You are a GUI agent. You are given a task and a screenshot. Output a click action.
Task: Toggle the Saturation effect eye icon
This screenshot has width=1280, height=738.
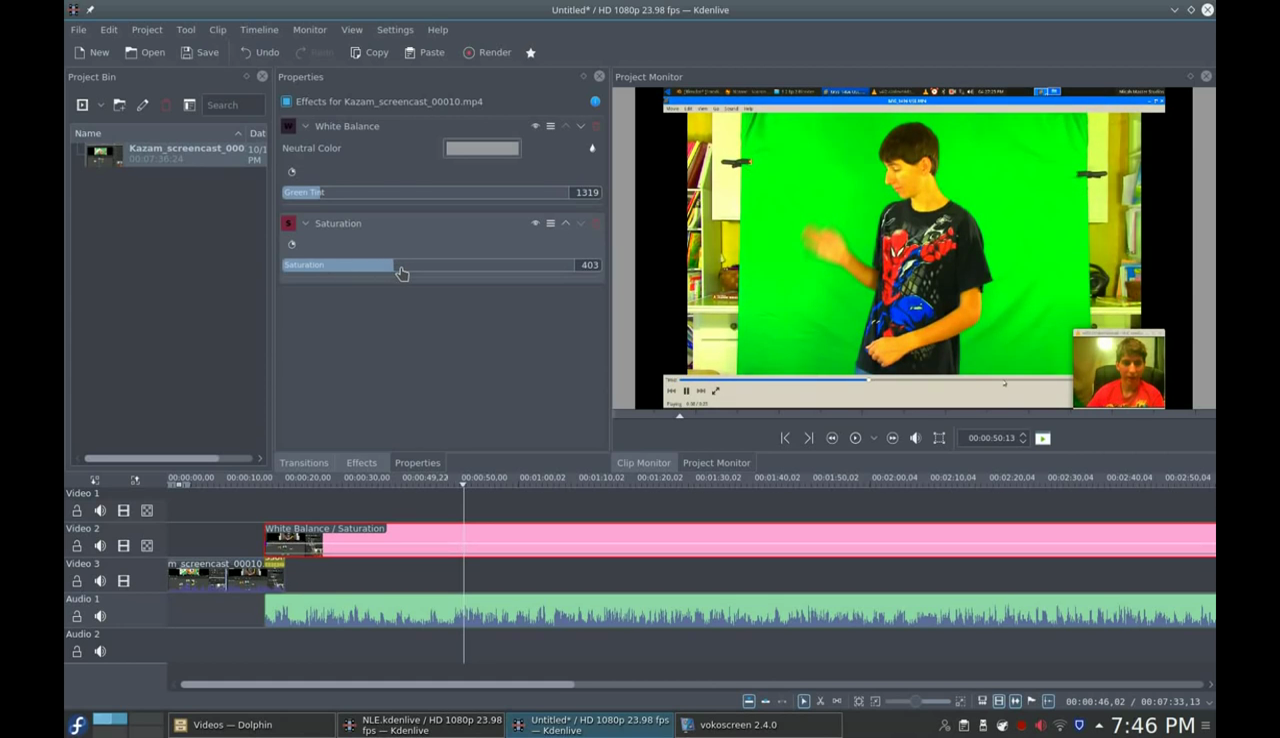535,223
